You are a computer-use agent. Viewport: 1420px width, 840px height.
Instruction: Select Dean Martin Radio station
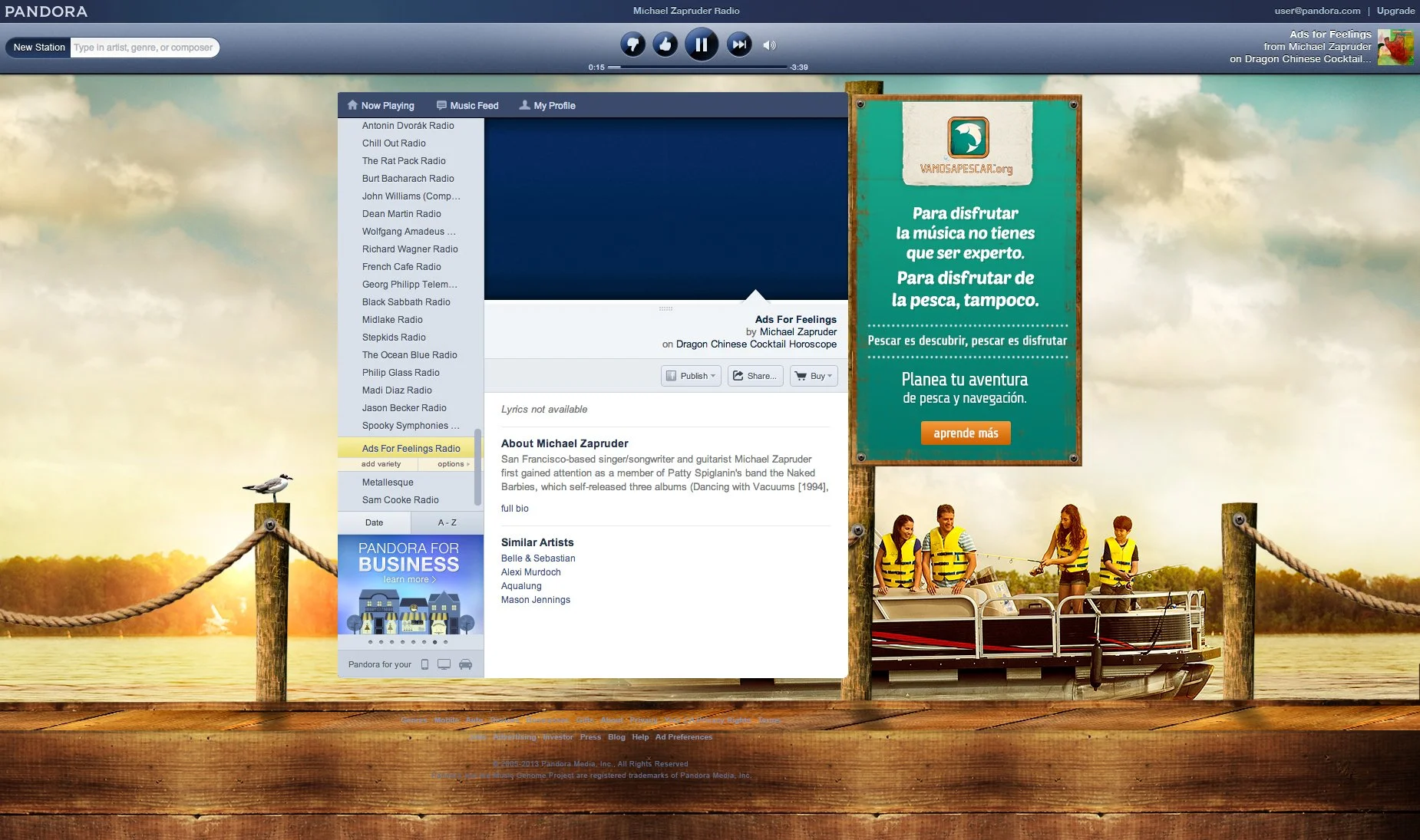[401, 214]
